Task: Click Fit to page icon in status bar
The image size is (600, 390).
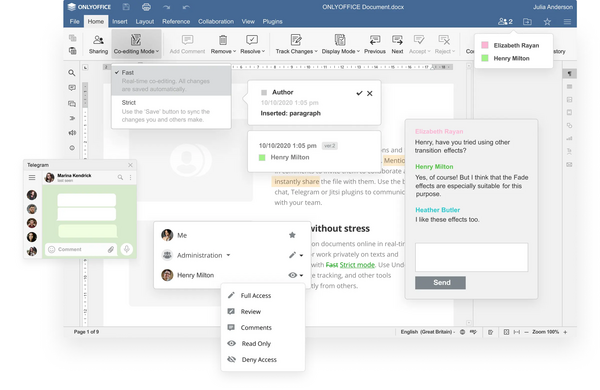Action: click(x=506, y=332)
